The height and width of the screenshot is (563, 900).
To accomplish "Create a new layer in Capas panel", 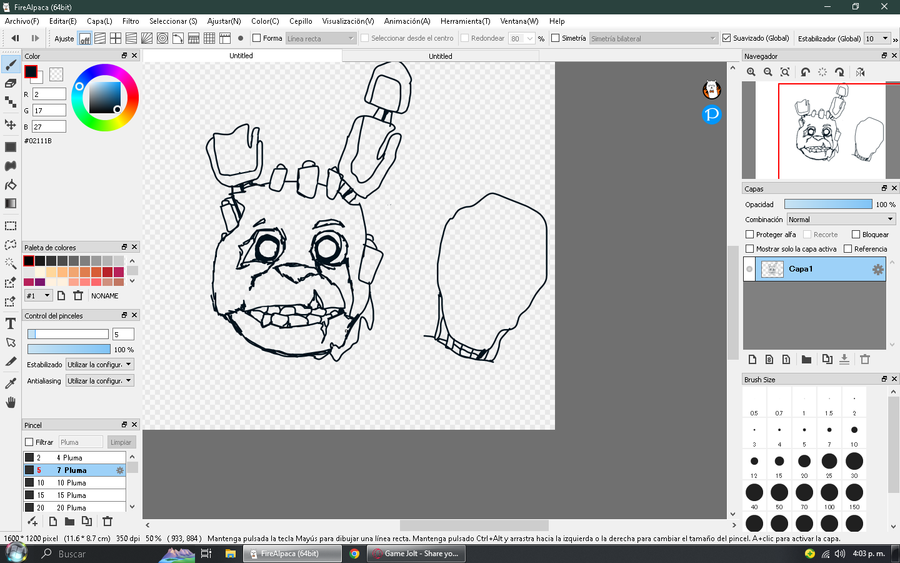I will (752, 359).
